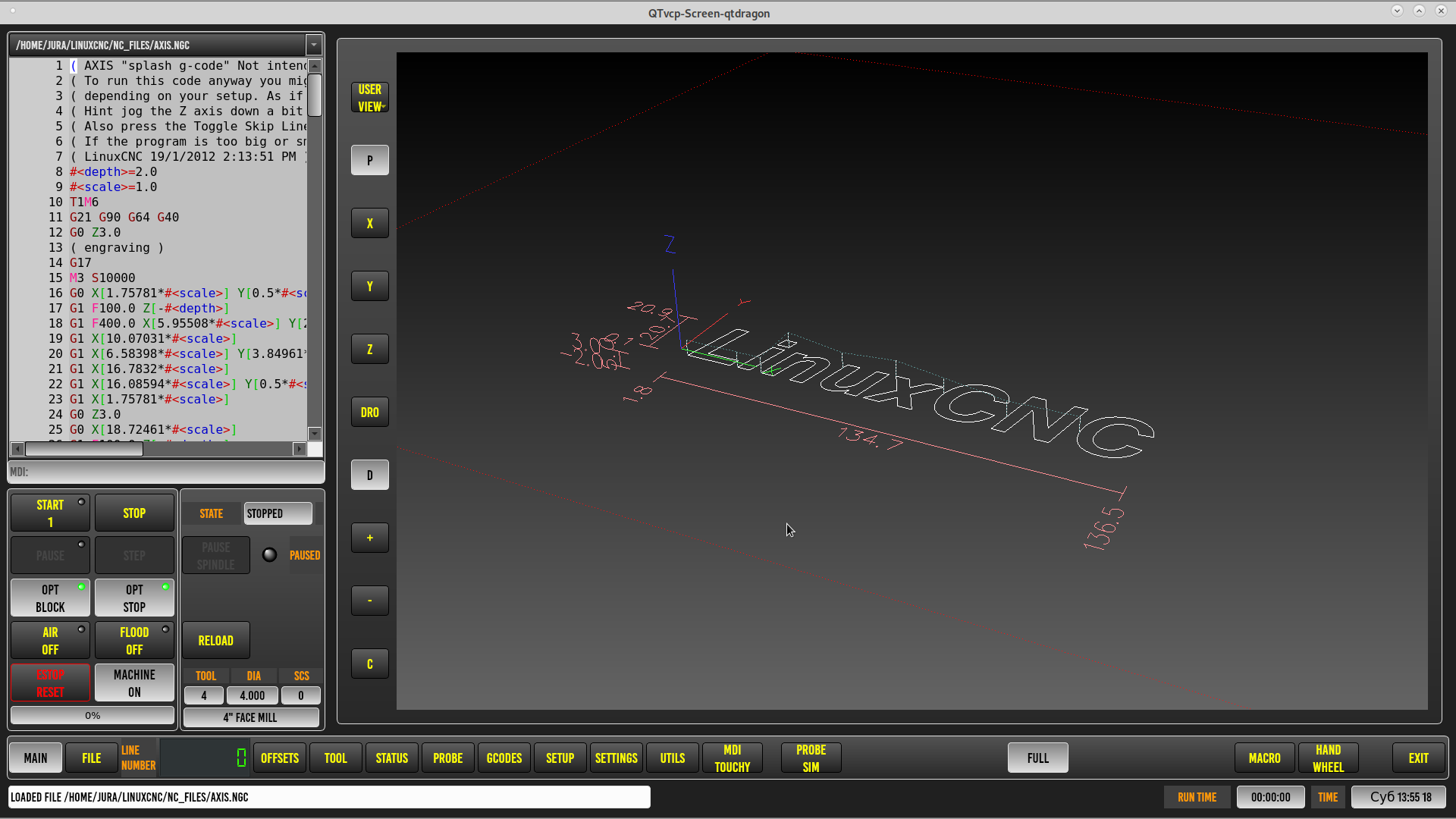
Task: Open the OFFSETS tab
Action: (x=280, y=758)
